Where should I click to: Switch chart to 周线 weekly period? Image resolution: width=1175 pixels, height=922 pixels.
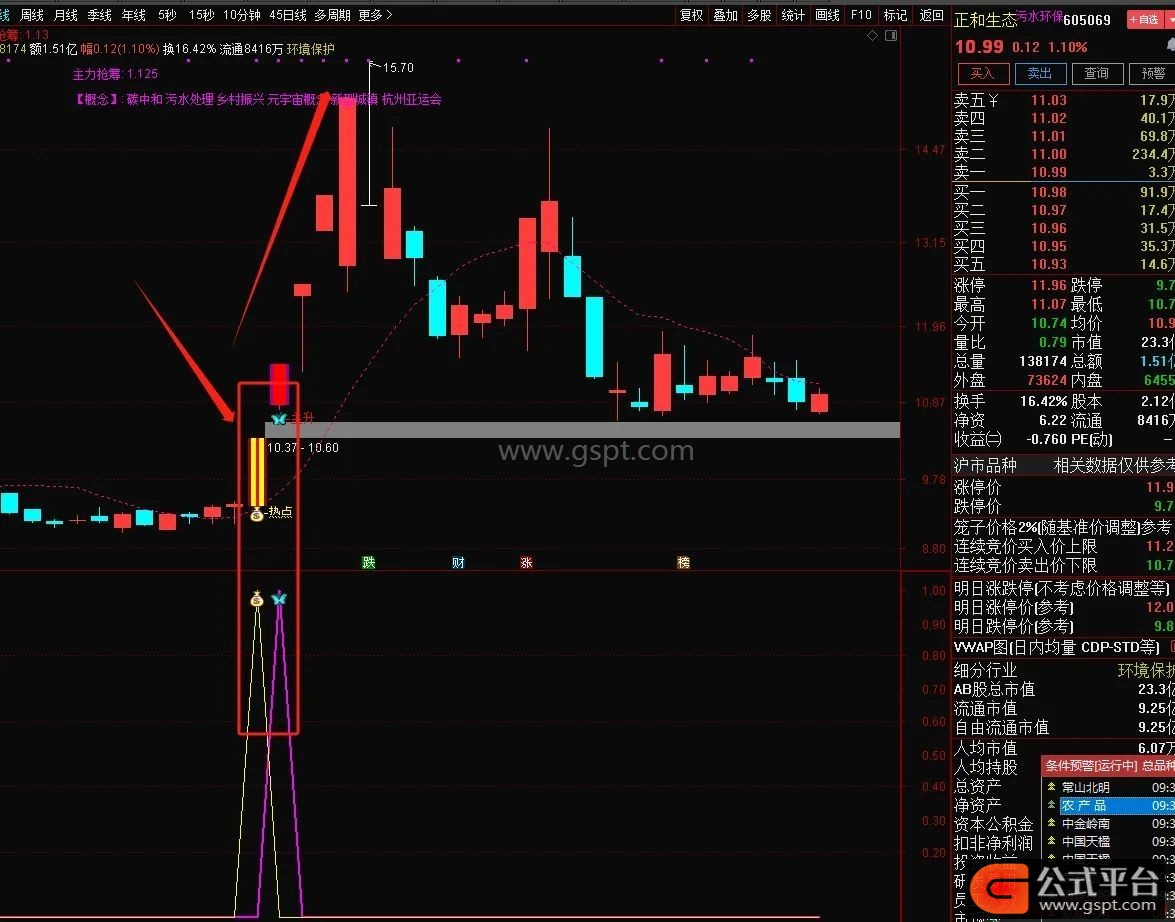coord(31,15)
